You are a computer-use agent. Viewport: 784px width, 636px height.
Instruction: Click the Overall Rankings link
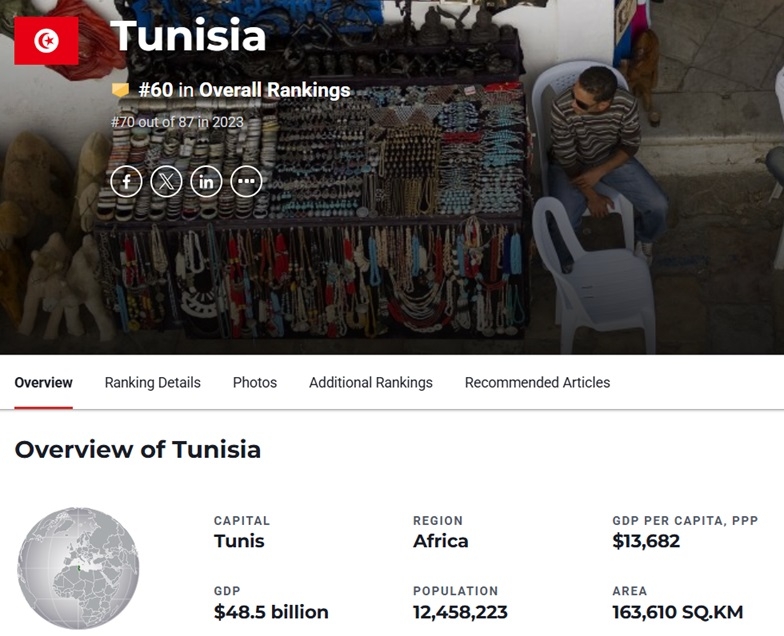pos(274,90)
